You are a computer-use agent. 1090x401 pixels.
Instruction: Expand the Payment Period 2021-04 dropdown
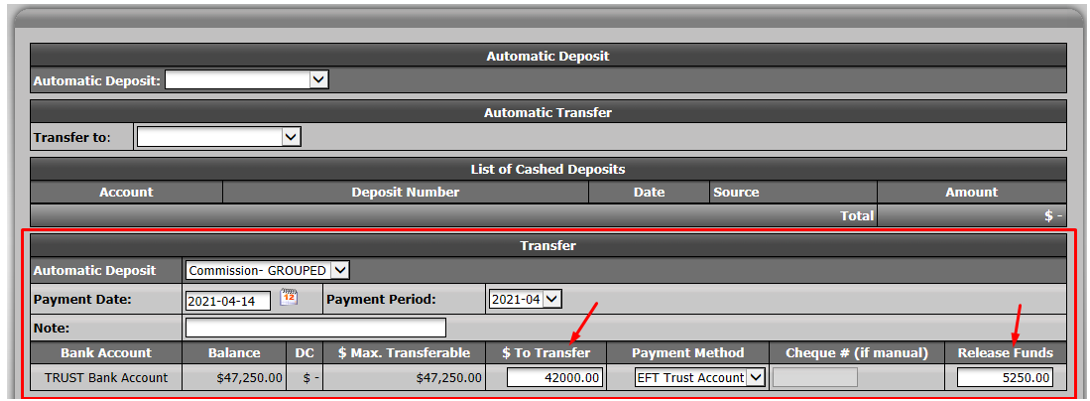tap(525, 300)
